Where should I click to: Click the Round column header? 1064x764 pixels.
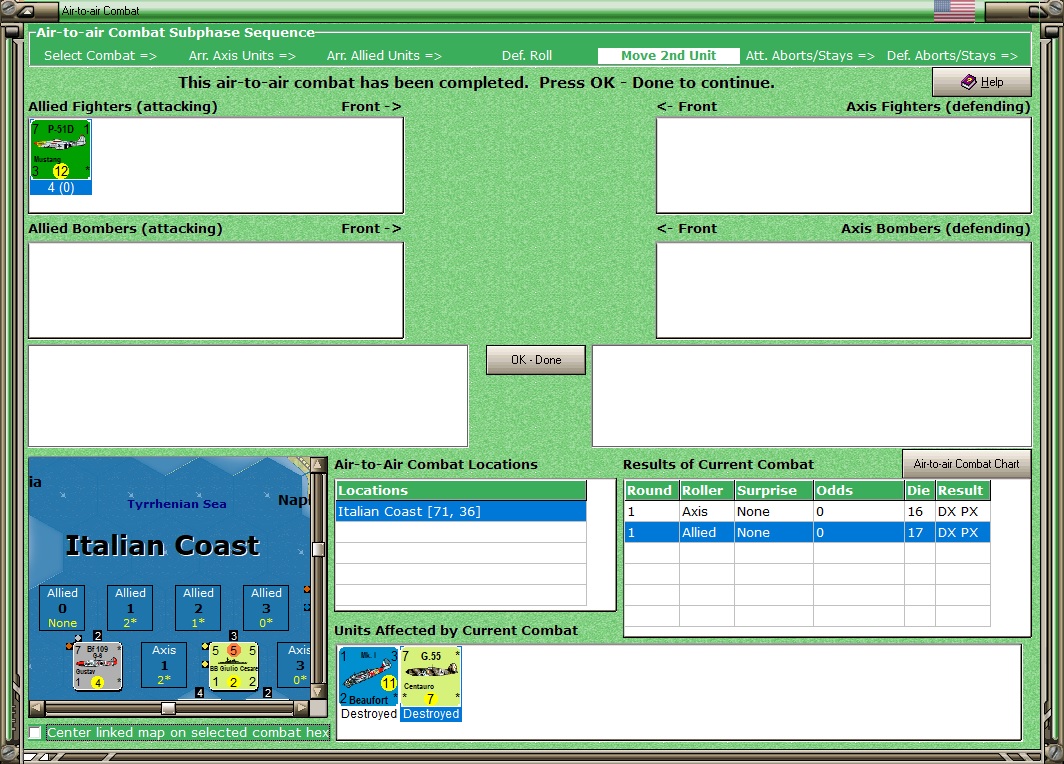pos(651,491)
